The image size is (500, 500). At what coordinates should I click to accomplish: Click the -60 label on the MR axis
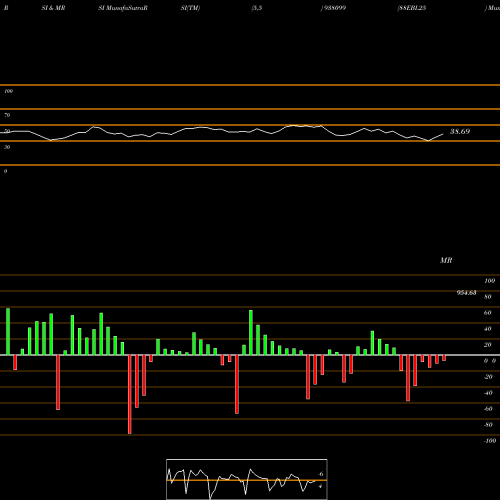pyautogui.click(x=488, y=409)
